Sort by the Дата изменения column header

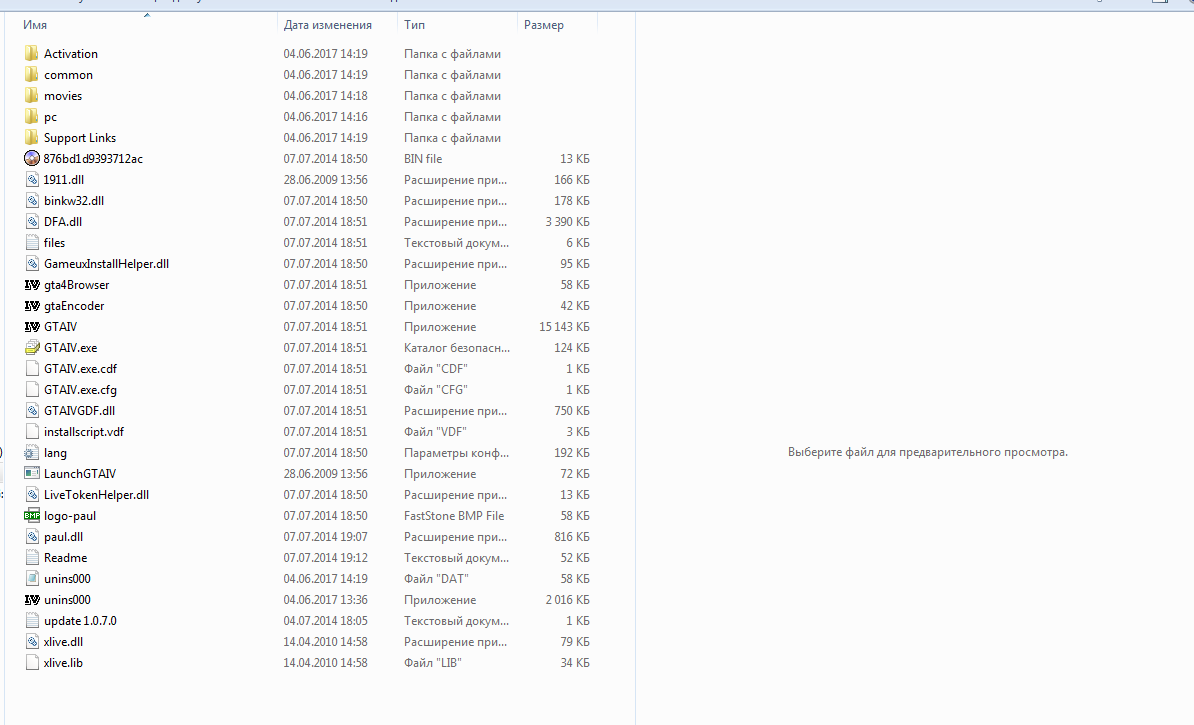(327, 25)
